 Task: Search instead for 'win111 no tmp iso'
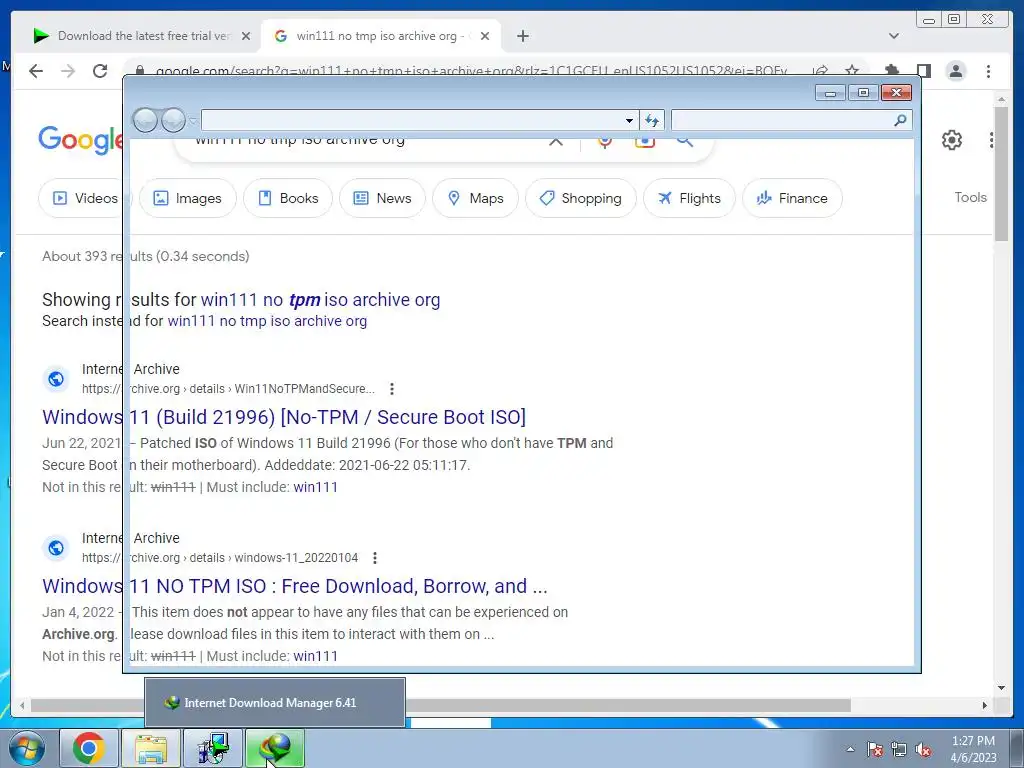267,321
